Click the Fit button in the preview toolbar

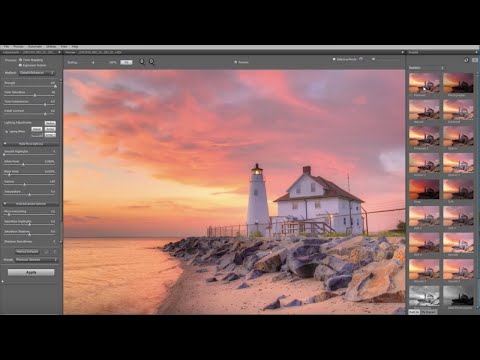tap(126, 62)
